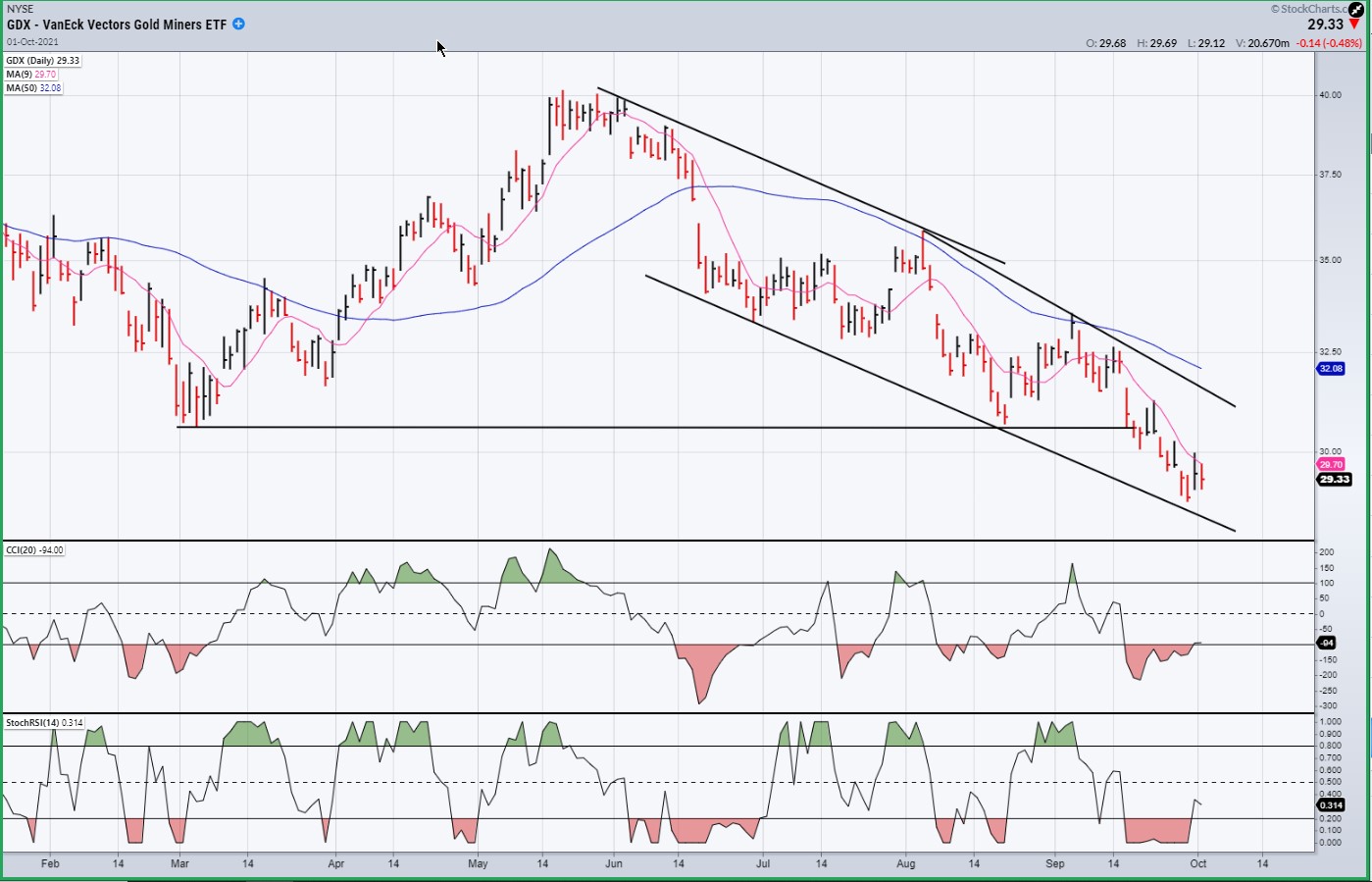
Task: Click the 37.50 price axis label
Action: [x=1330, y=175]
